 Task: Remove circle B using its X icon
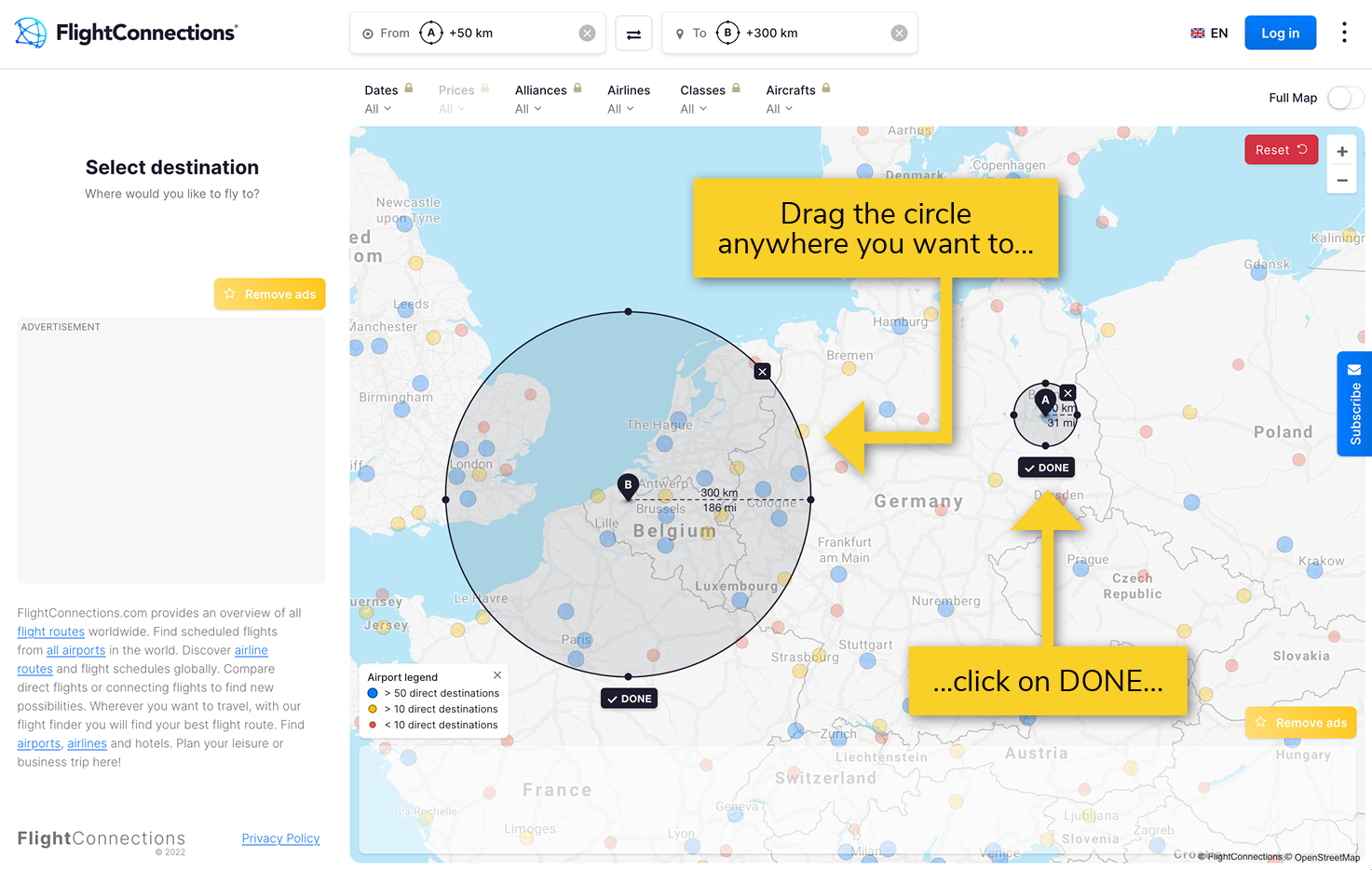tap(763, 372)
